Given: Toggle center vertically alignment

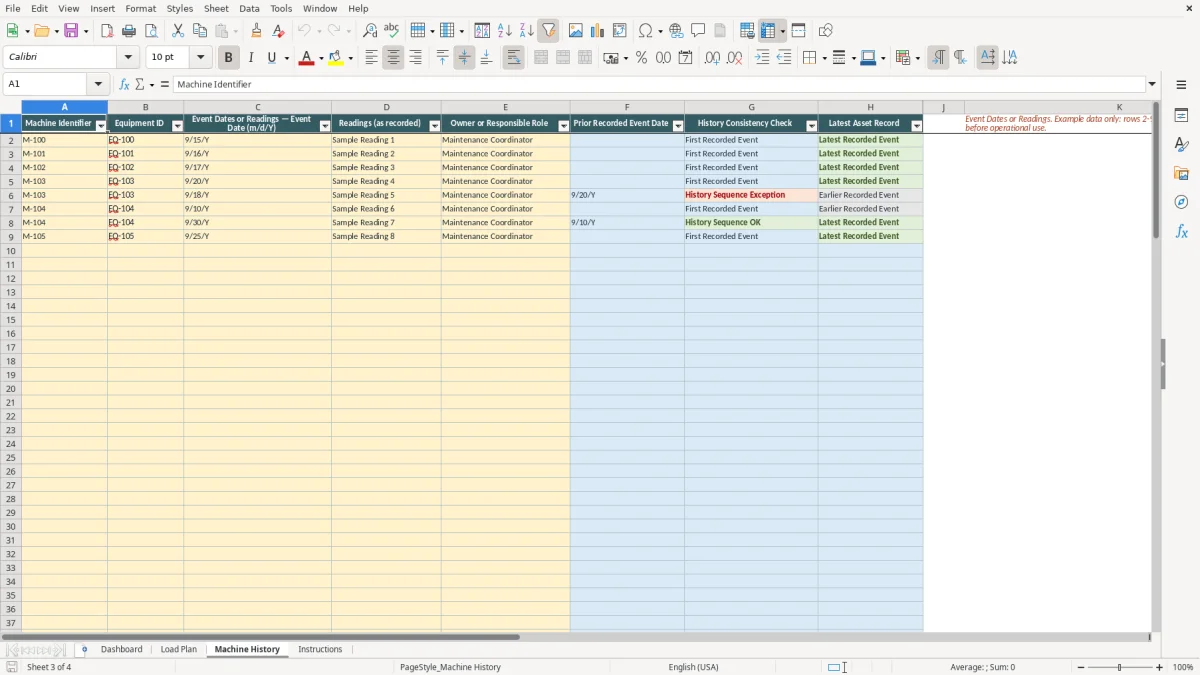Looking at the screenshot, I should coord(464,58).
